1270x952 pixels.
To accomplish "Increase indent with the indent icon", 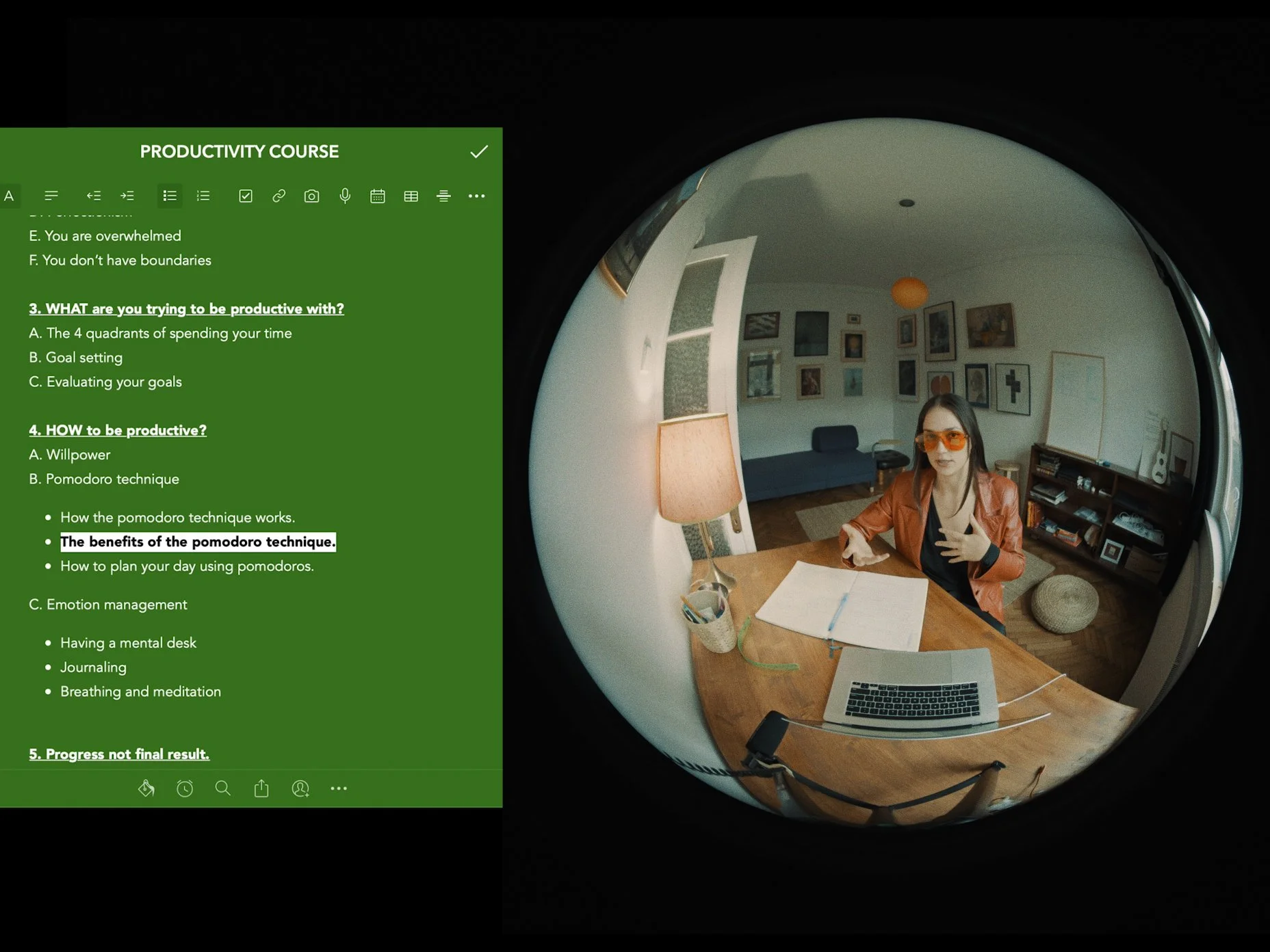I will coord(127,196).
